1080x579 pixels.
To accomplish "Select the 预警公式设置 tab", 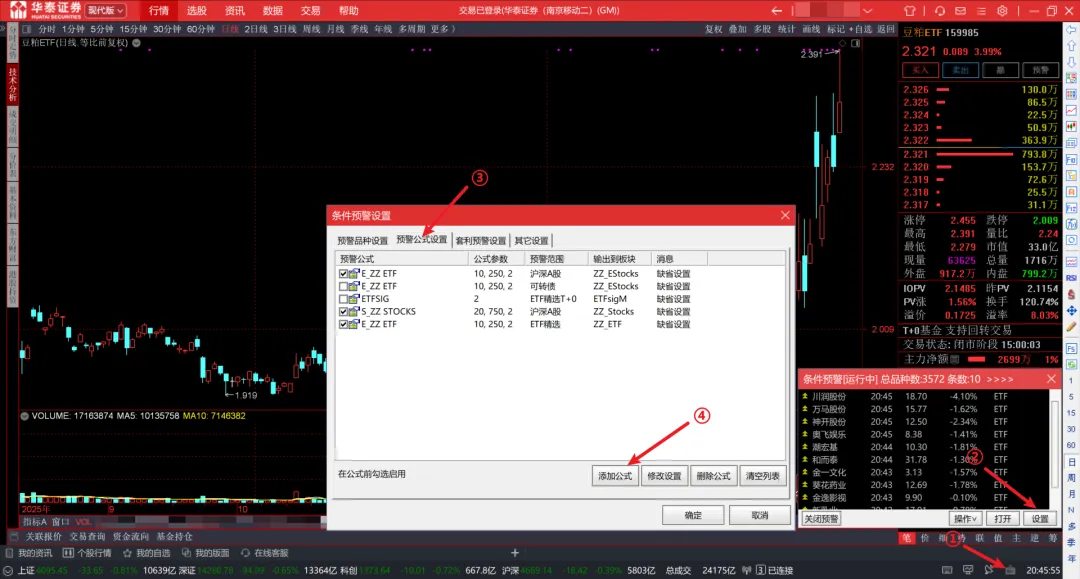I will (x=422, y=240).
